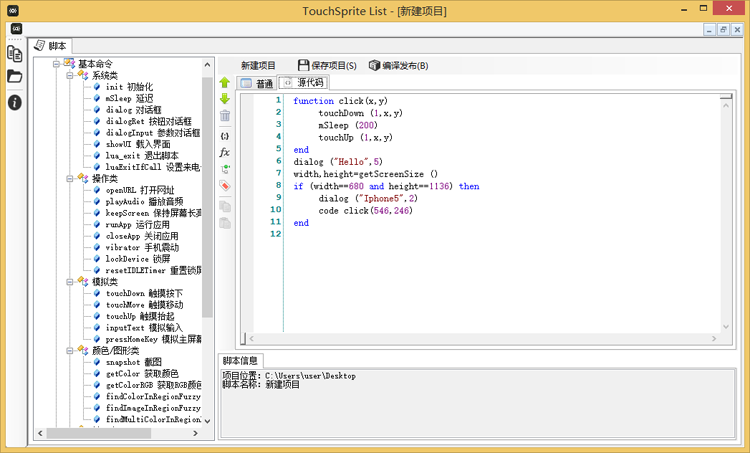Image resolution: width=750 pixels, height=453 pixels.
Task: Select init 初始化 command
Action: pos(129,87)
